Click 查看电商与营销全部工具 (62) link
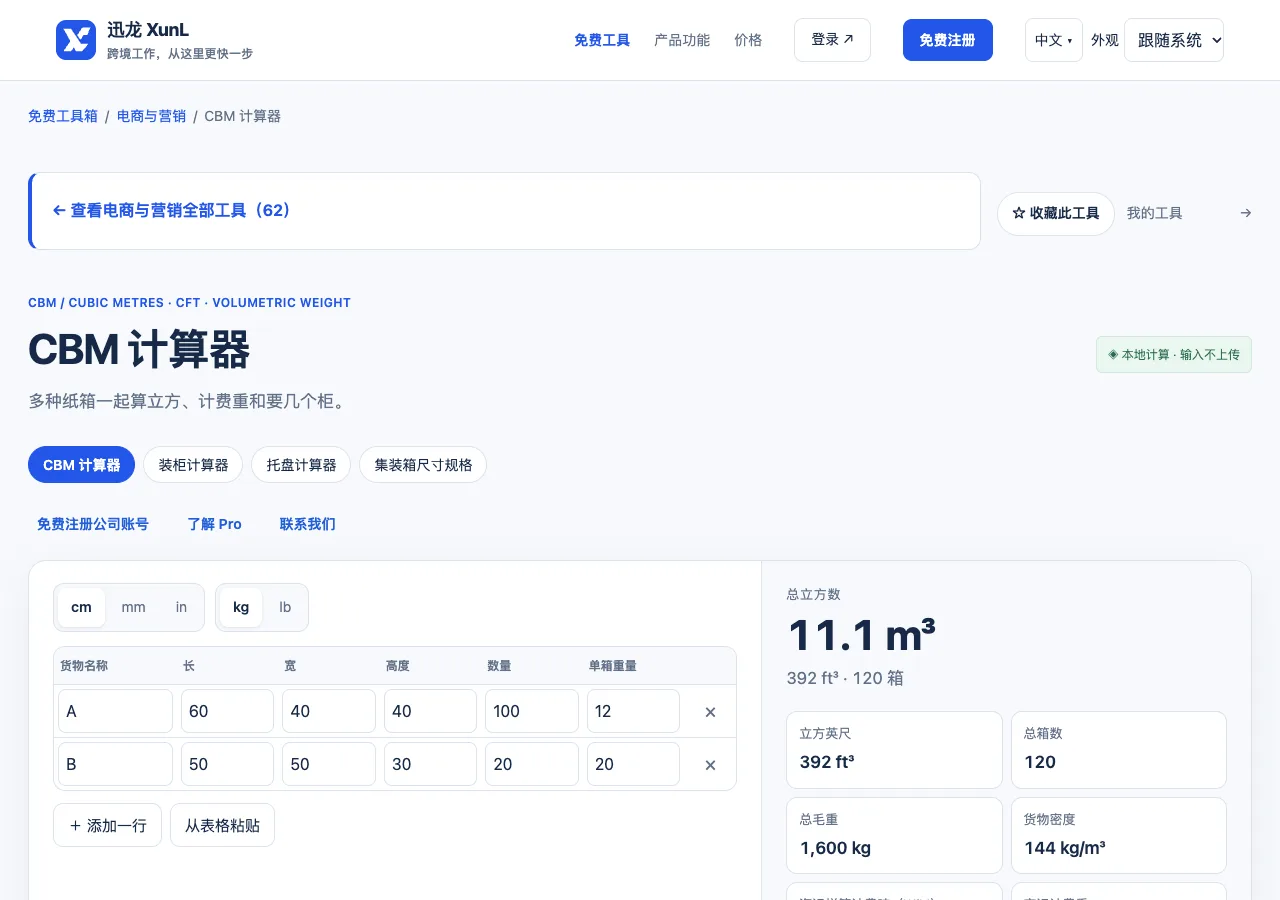 (x=171, y=211)
